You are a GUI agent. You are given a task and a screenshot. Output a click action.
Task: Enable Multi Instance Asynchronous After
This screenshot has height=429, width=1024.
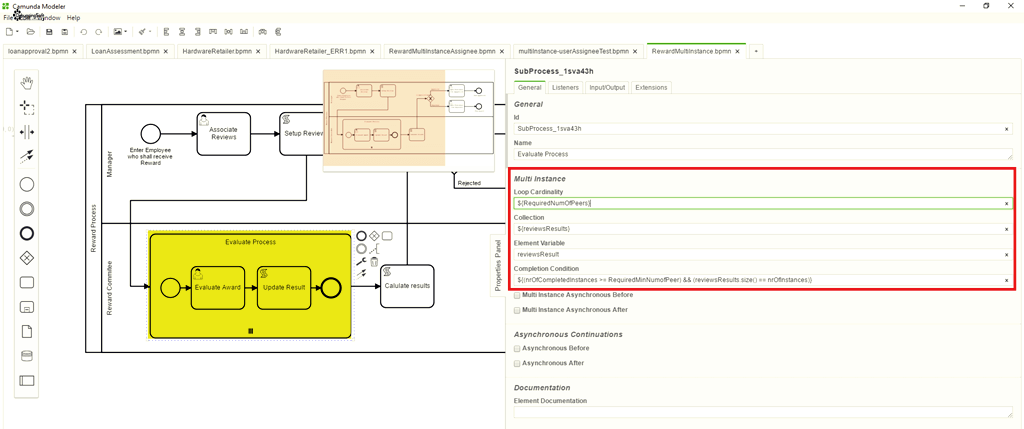(x=517, y=310)
